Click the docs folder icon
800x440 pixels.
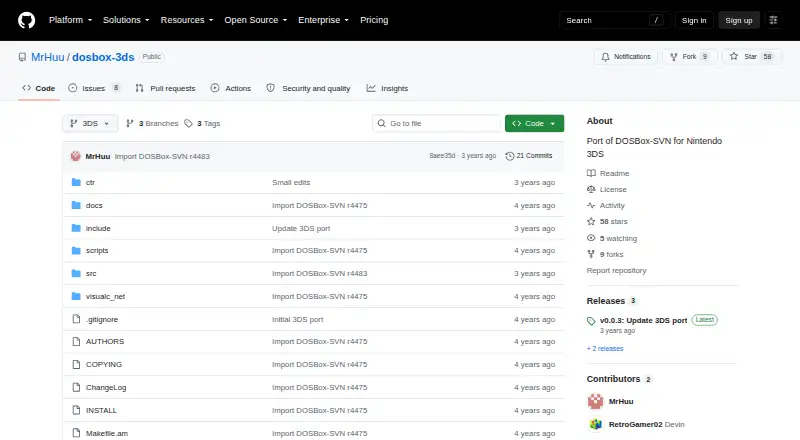(76, 205)
